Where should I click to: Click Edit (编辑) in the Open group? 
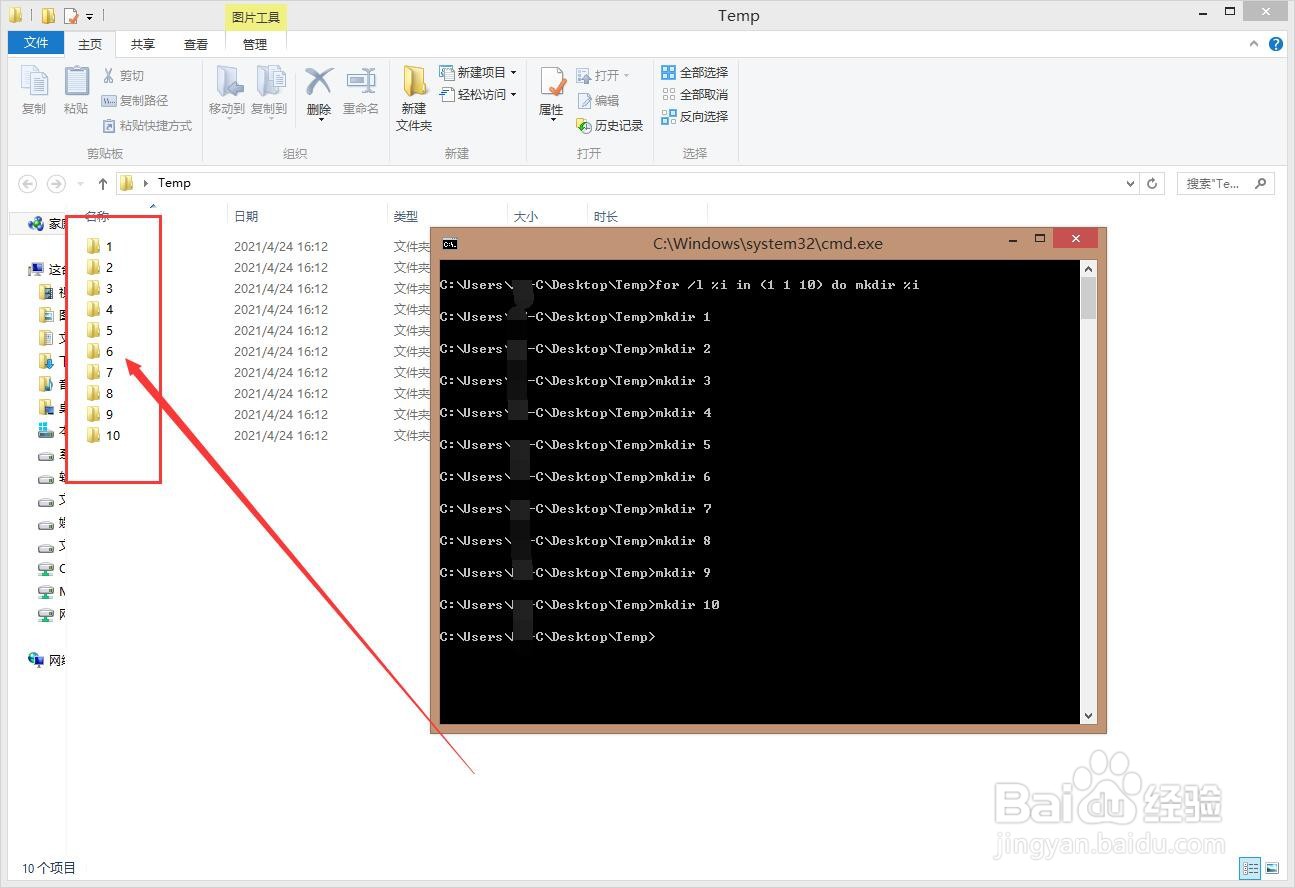tap(598, 101)
